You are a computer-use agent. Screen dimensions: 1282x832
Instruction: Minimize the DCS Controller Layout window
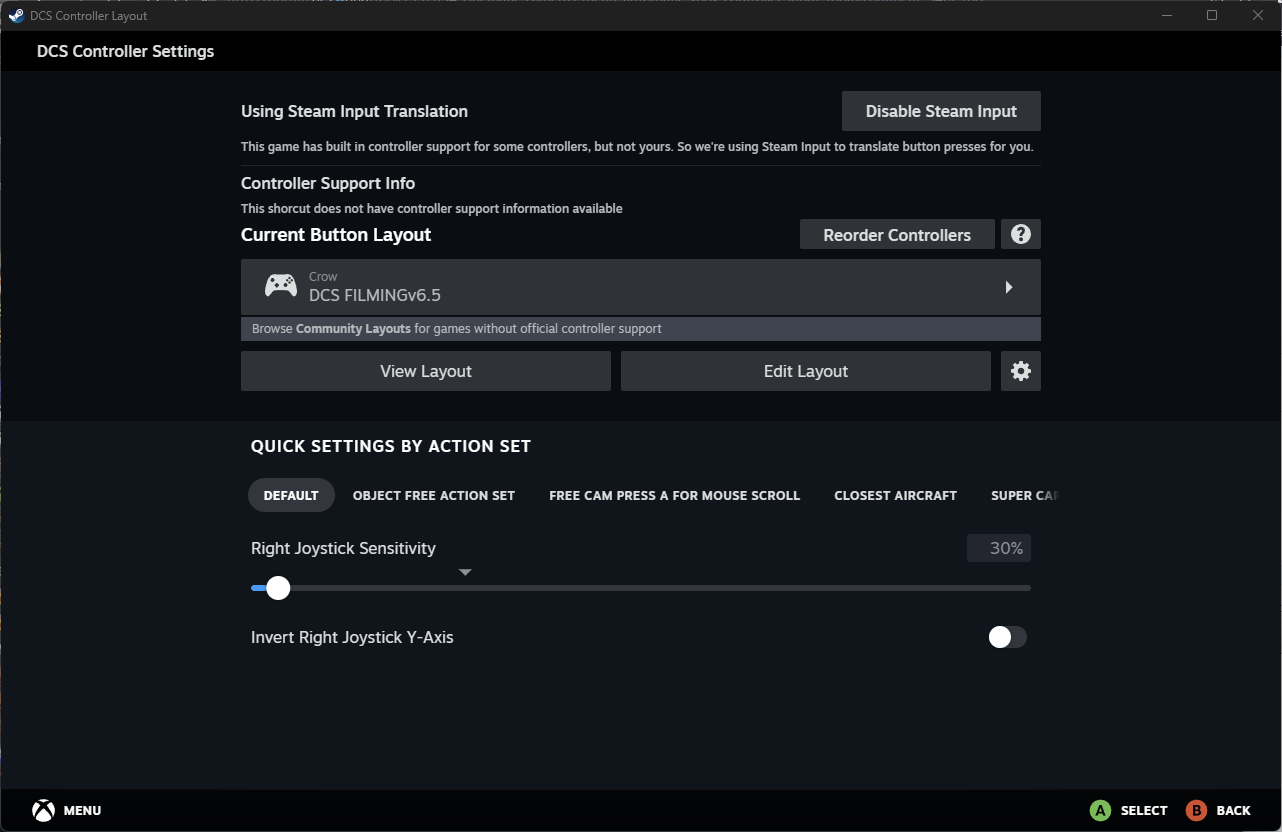(1165, 15)
